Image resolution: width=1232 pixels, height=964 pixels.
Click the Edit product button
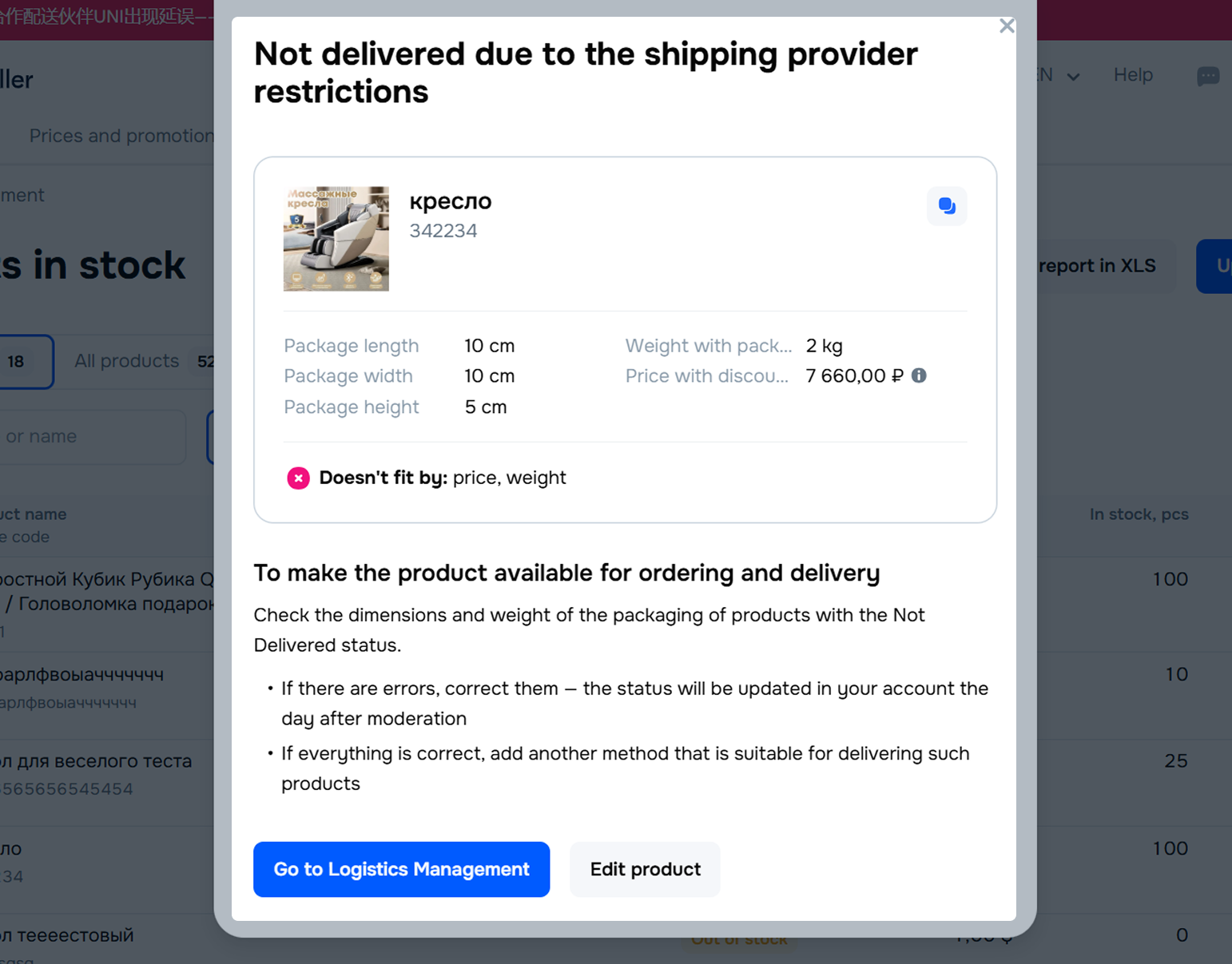645,869
